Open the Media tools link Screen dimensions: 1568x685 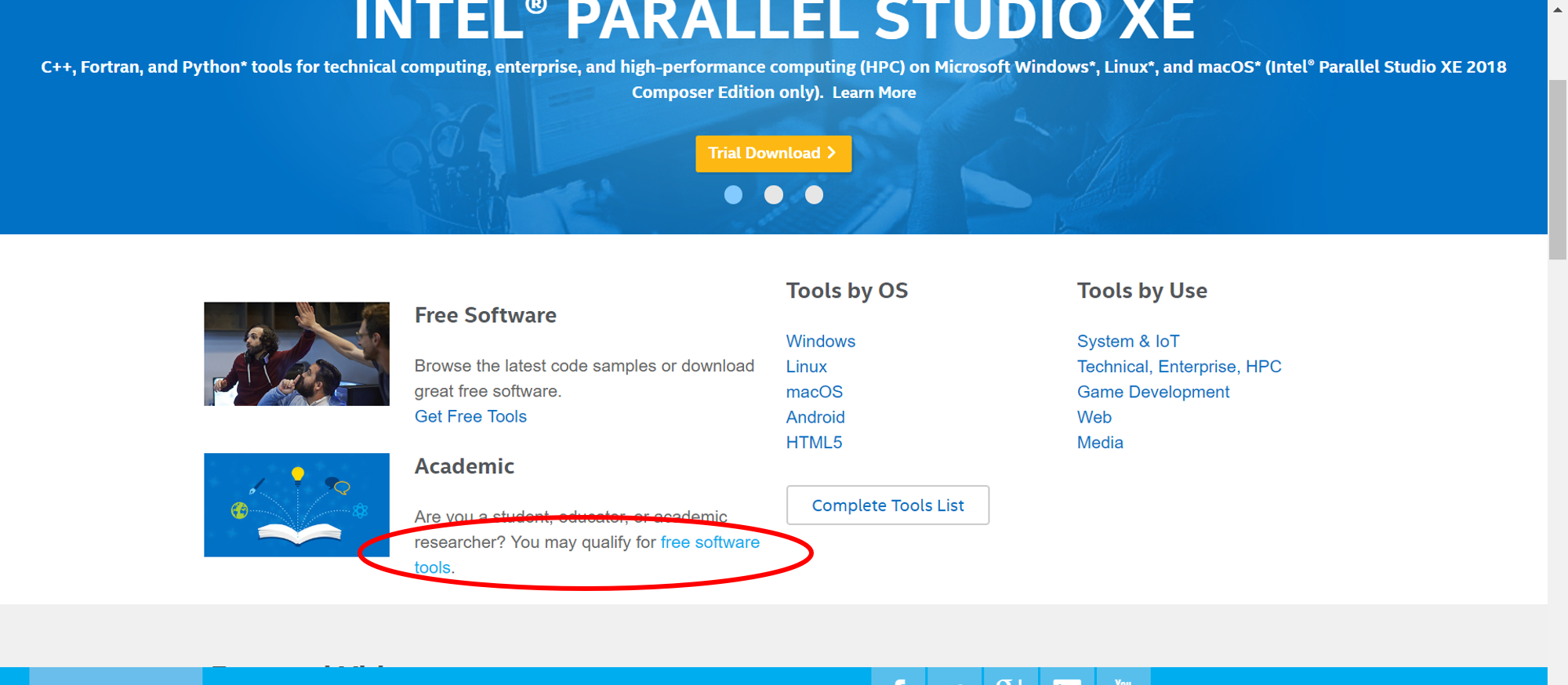[x=1099, y=442]
